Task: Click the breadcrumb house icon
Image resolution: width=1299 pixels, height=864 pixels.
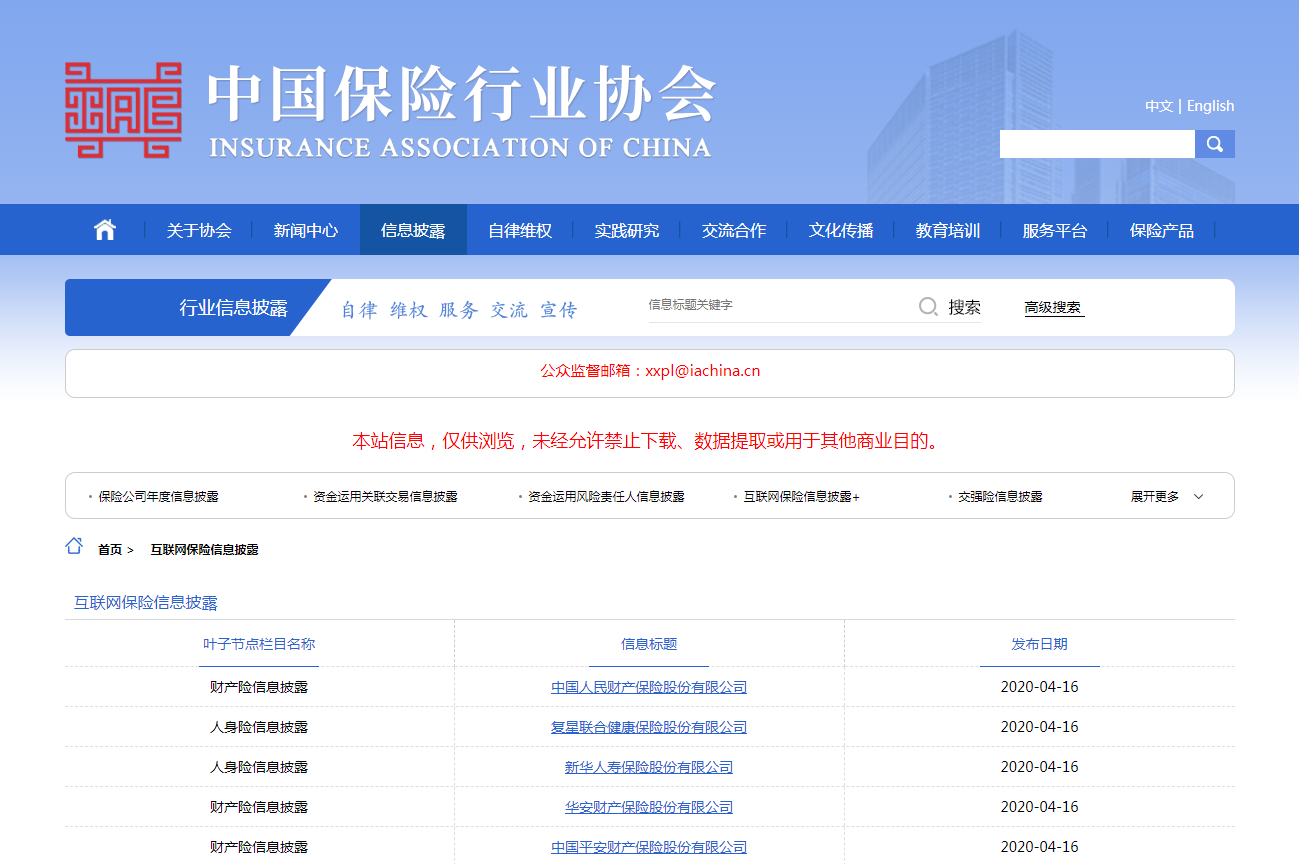Action: click(74, 546)
